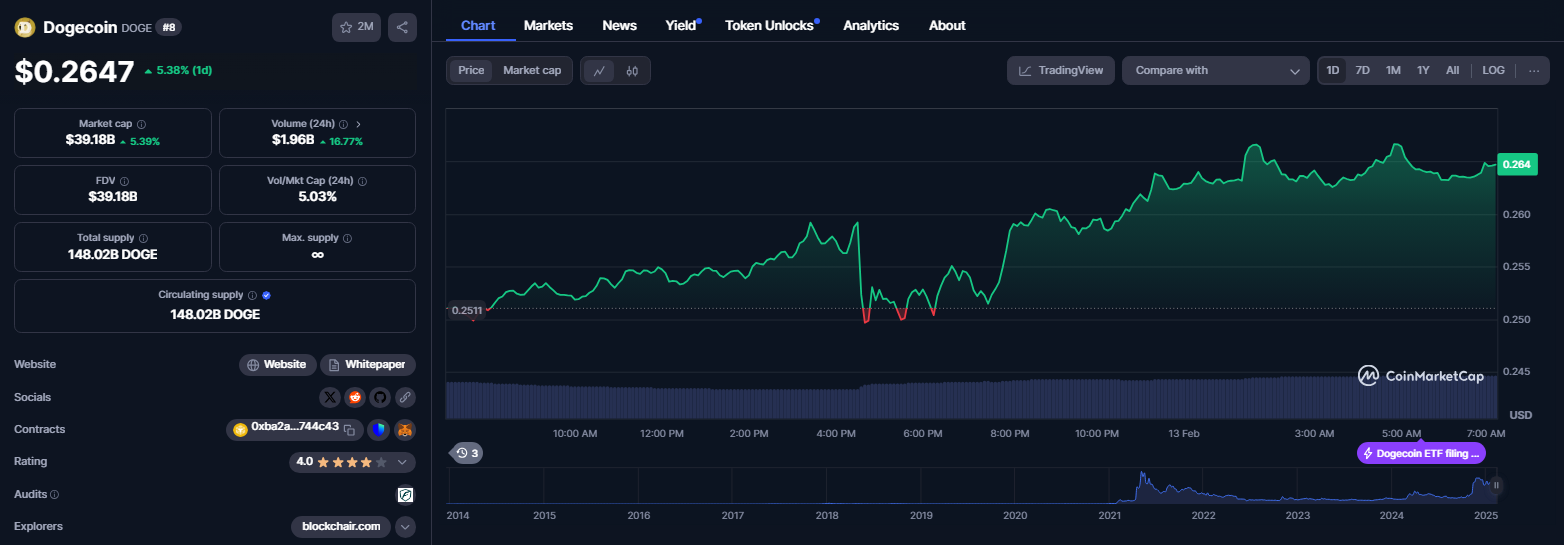
Task: Open the TradingView chart button
Action: (1061, 70)
